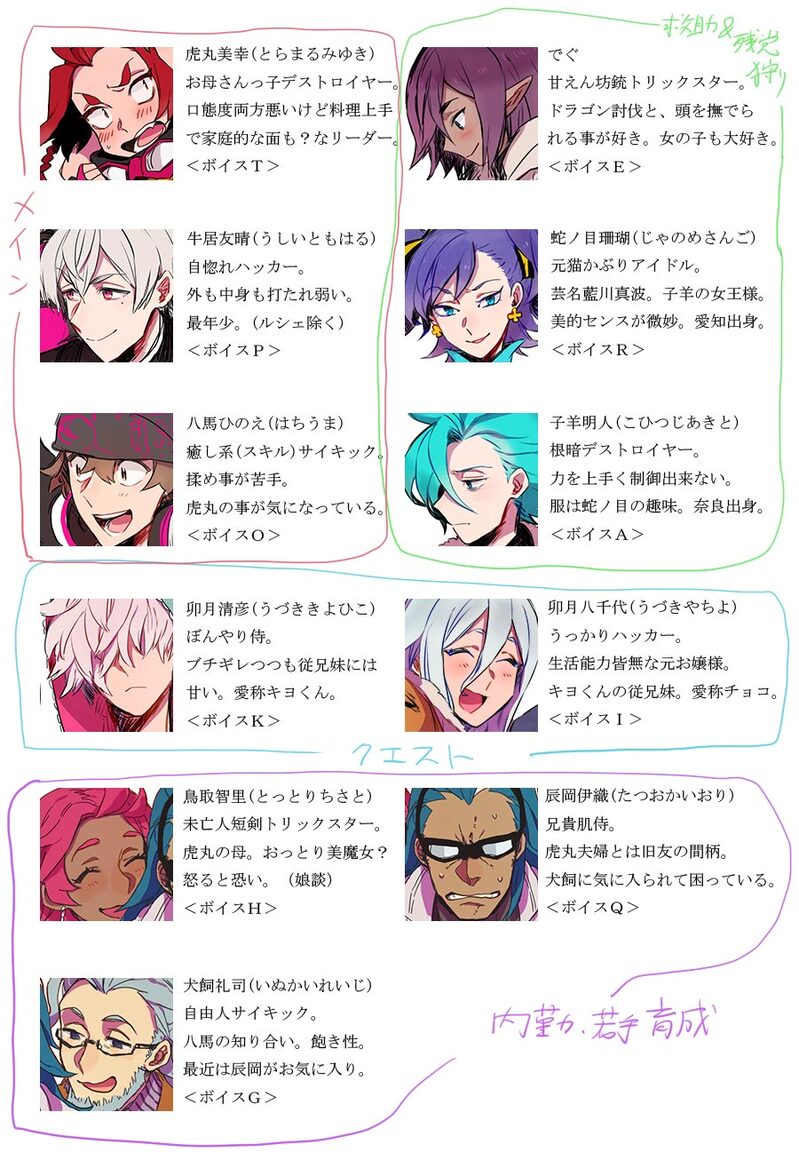The width and height of the screenshot is (799, 1168).
Task: Click the blue クエスト handwritten label
Action: (412, 755)
